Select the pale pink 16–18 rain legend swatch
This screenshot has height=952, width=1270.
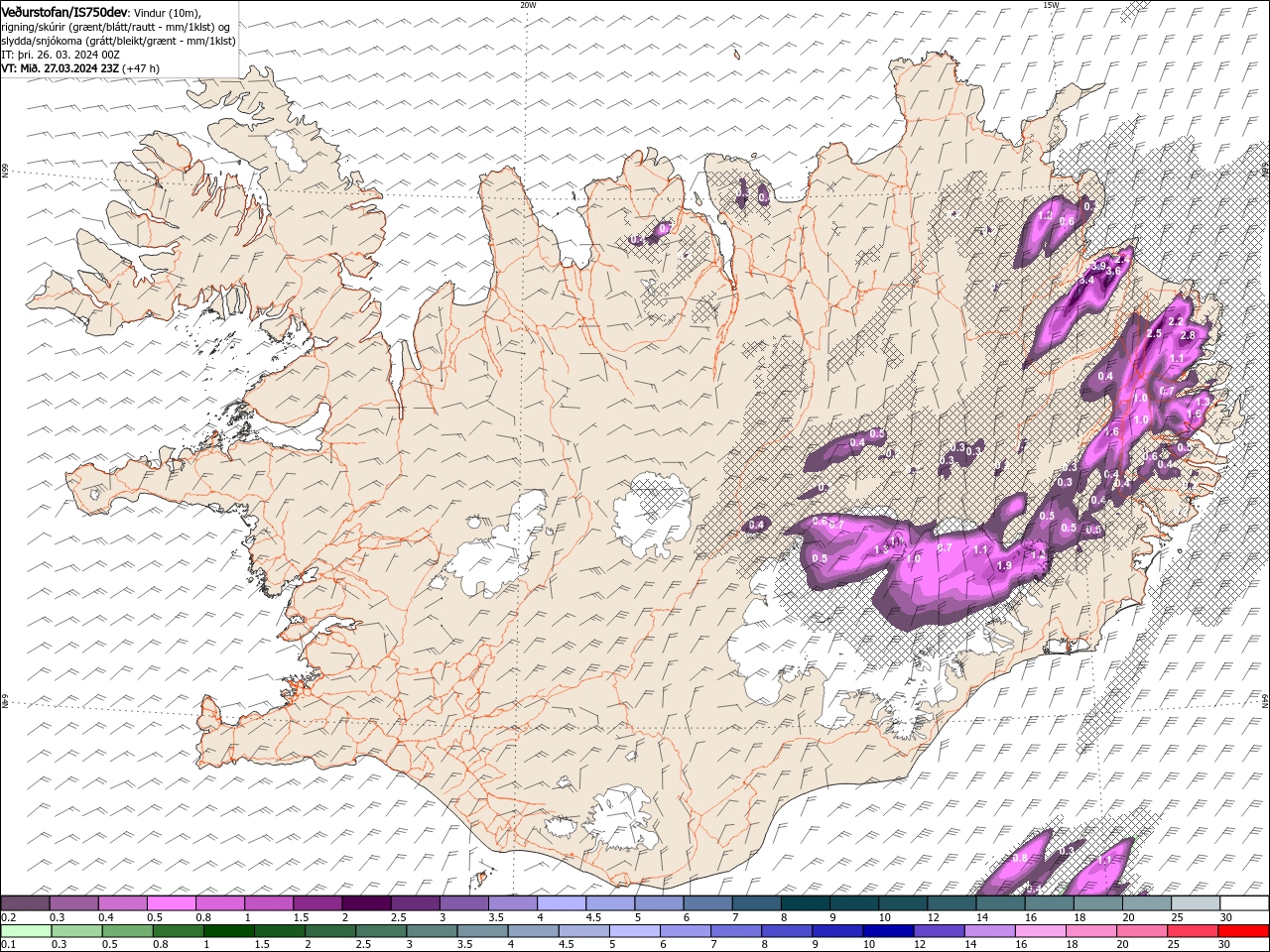pyautogui.click(x=1039, y=931)
